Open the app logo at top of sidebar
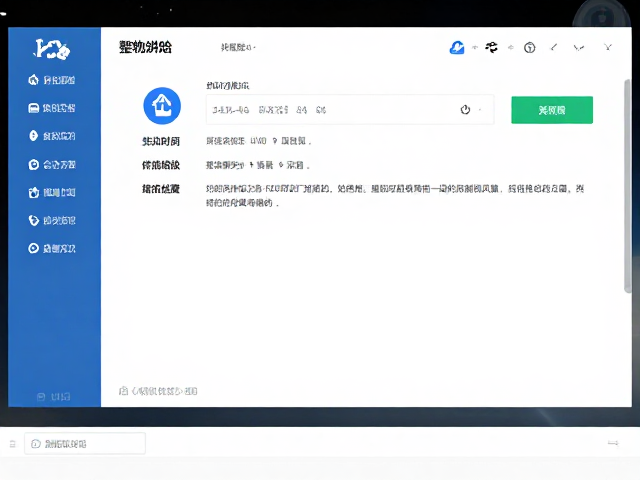This screenshot has height=480, width=640. pos(52,49)
